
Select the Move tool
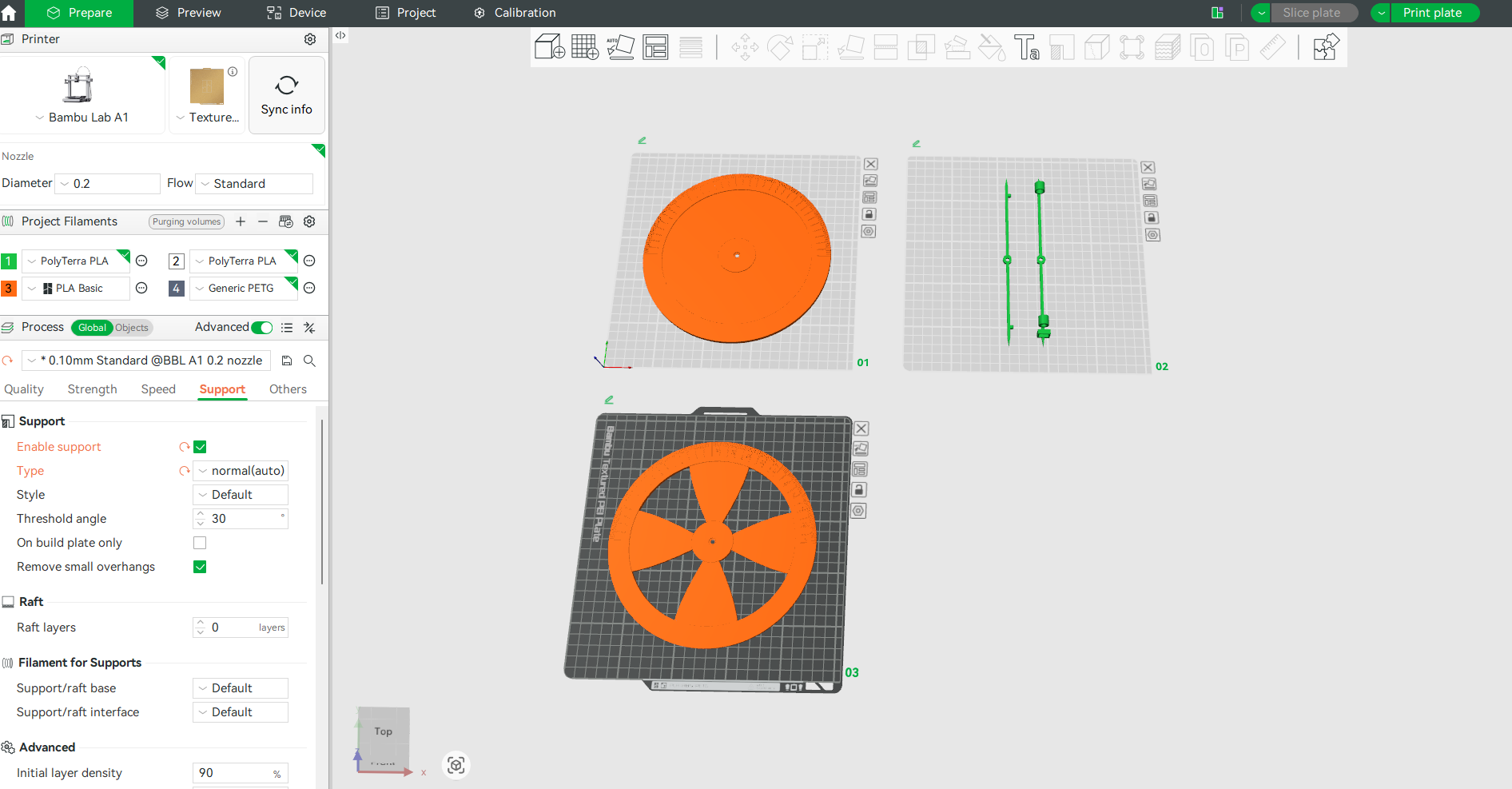745,47
